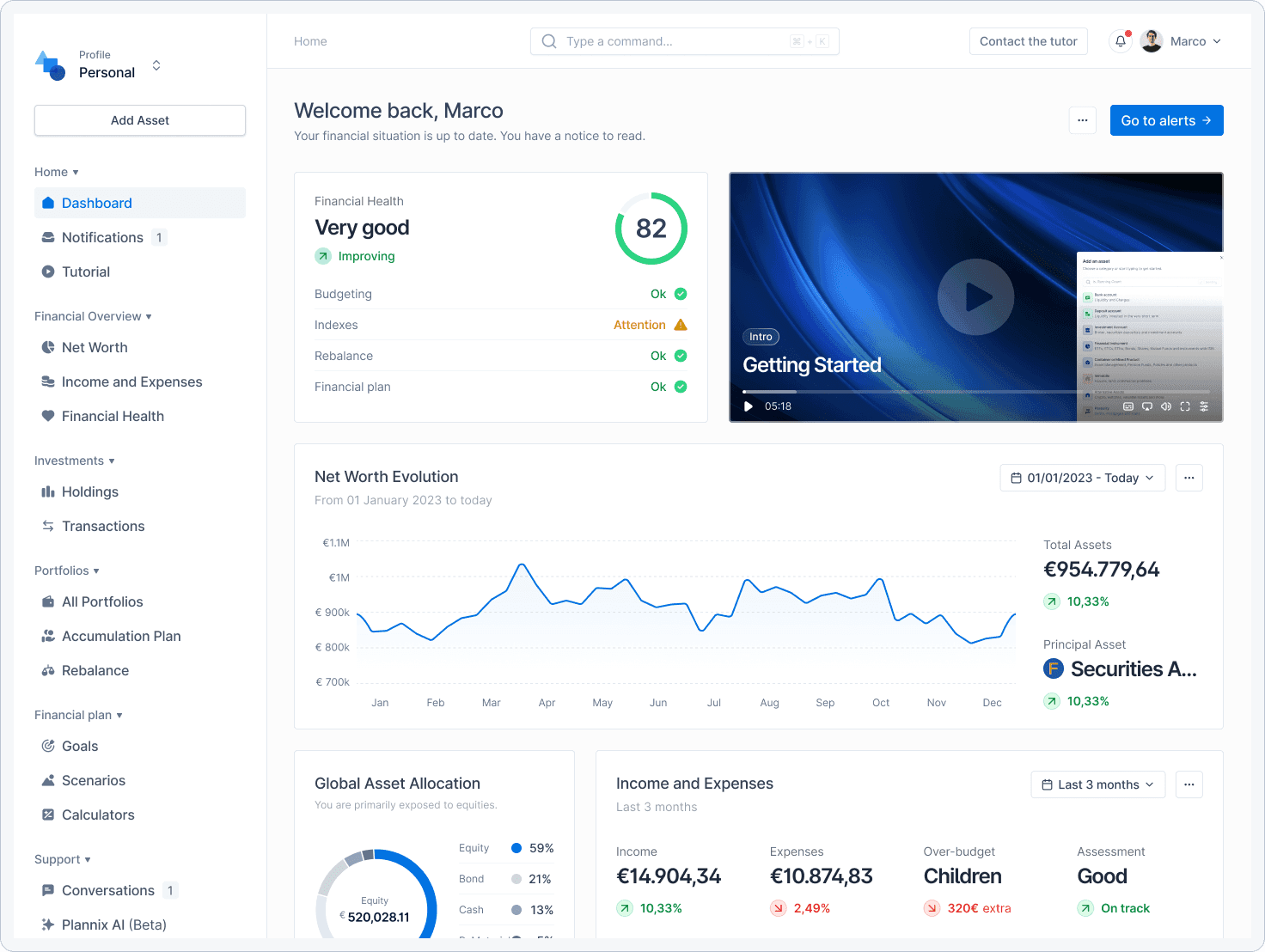Image resolution: width=1265 pixels, height=952 pixels.
Task: Click the small play icon by 05:18
Action: coord(749,406)
